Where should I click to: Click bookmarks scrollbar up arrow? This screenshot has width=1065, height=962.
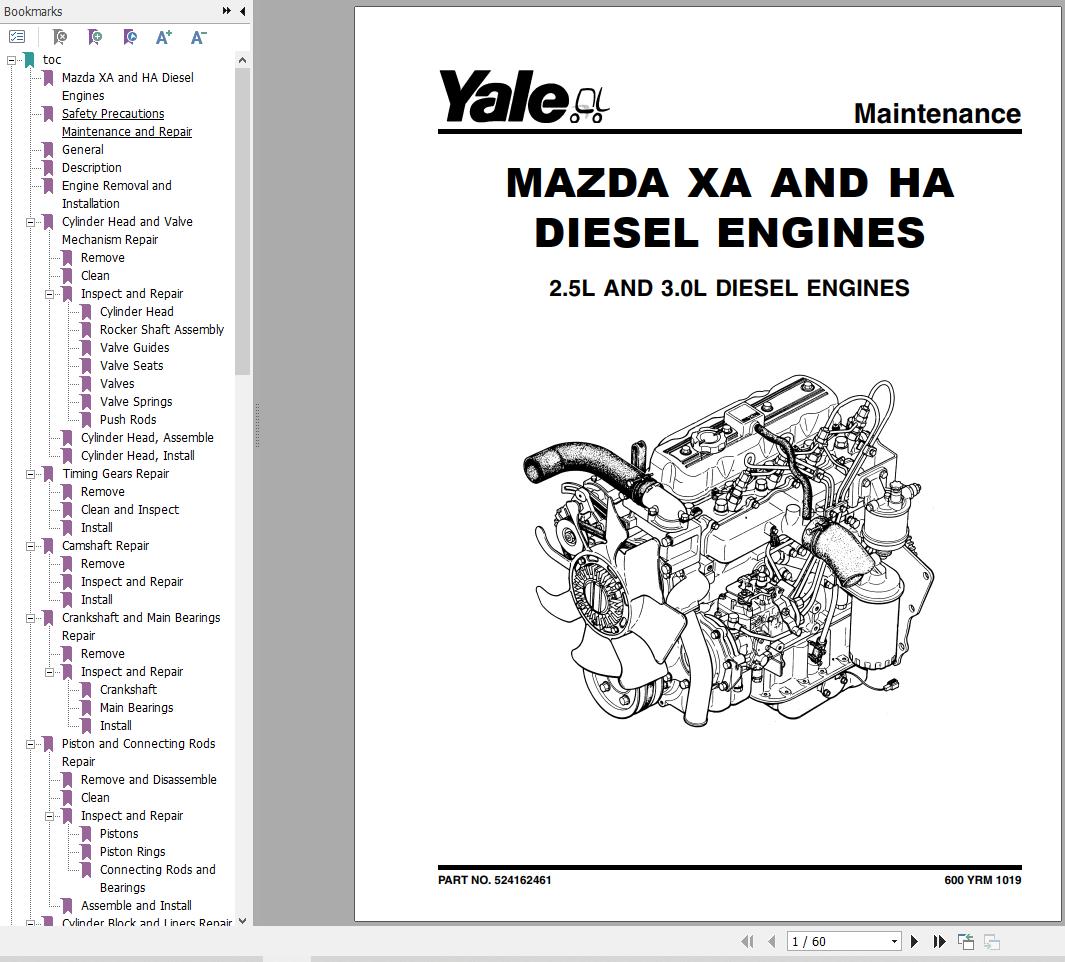click(242, 60)
